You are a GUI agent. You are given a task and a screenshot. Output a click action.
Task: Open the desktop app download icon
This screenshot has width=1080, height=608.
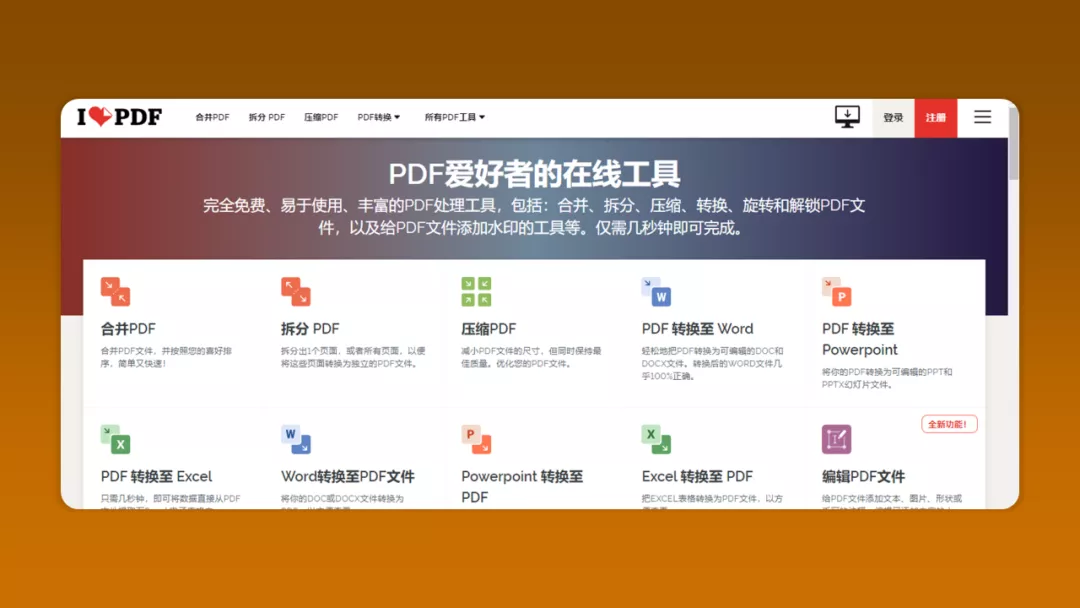[847, 117]
